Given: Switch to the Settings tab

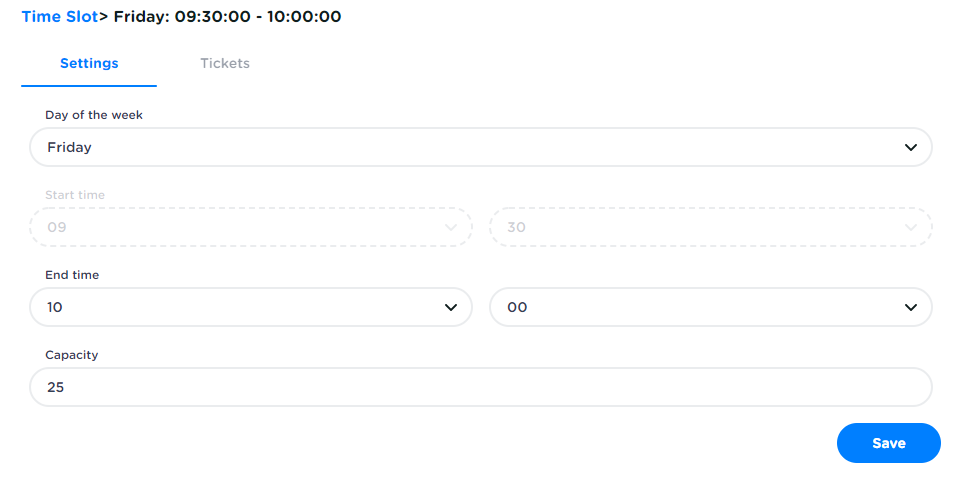Looking at the screenshot, I should point(89,64).
